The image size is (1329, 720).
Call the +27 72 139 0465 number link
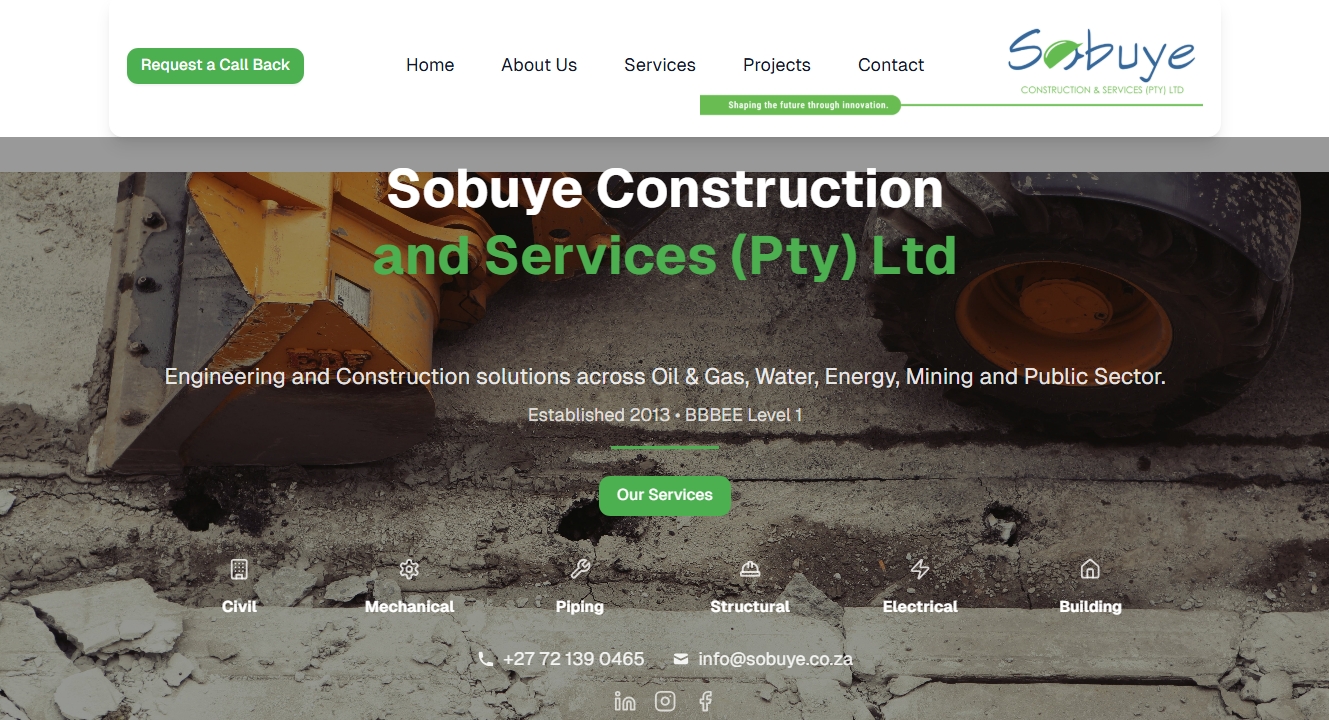click(573, 659)
